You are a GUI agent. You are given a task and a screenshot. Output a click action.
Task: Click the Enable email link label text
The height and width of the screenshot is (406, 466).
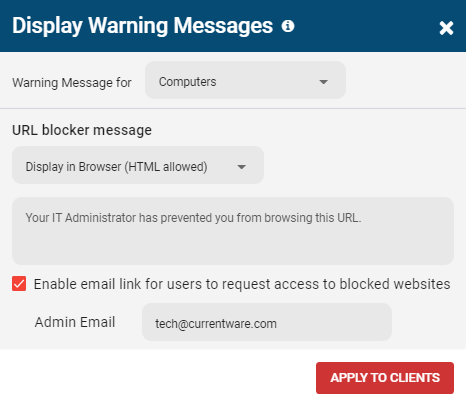click(x=242, y=284)
